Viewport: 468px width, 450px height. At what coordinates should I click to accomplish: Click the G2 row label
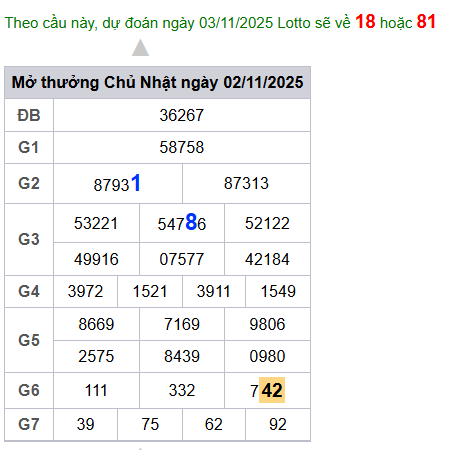pos(29,183)
